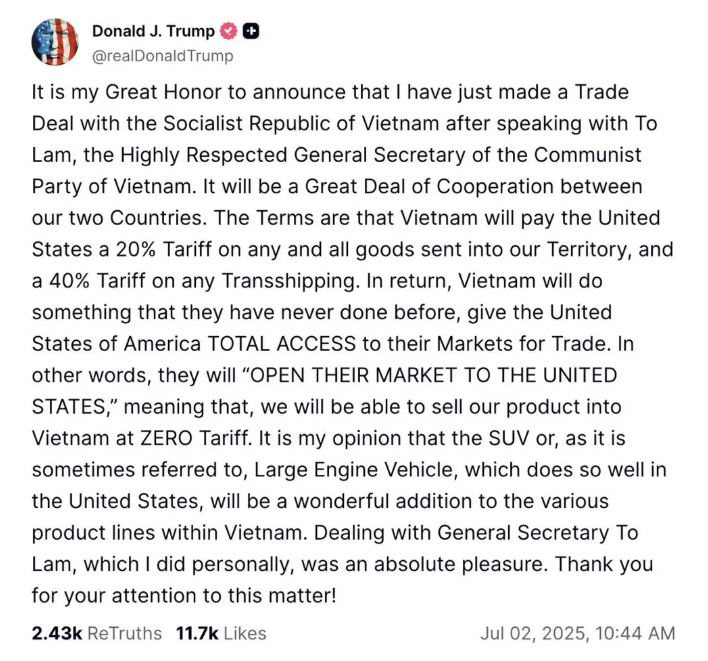The image size is (708, 661).
Task: Click the 20% Tariff text
Action: [164, 250]
